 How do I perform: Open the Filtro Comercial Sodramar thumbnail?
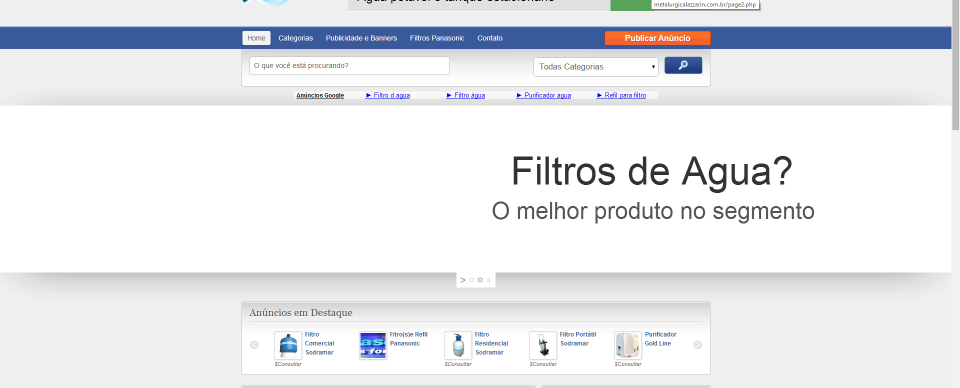pyautogui.click(x=288, y=345)
